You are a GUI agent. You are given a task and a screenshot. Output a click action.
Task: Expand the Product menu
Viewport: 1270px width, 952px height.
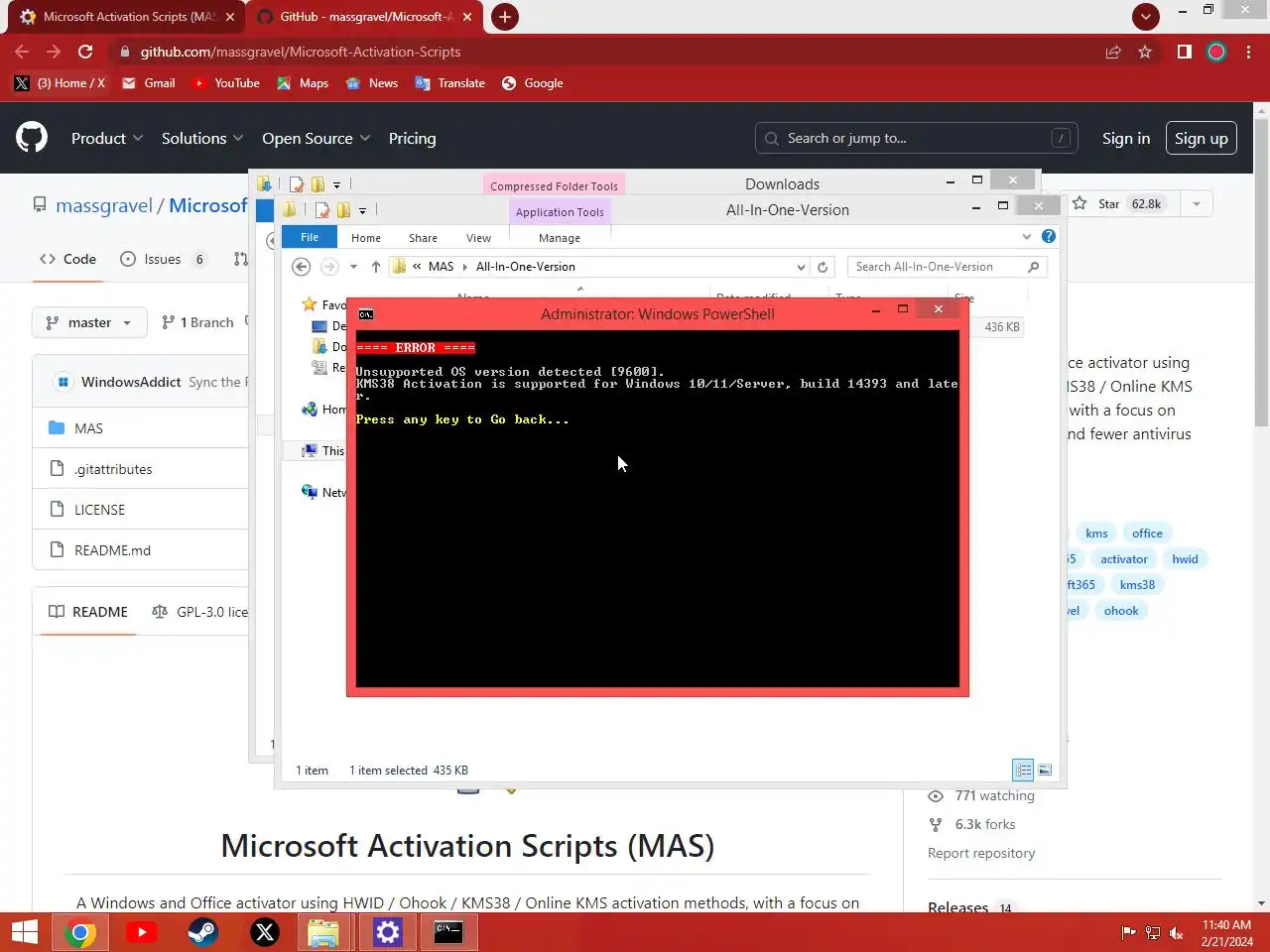pyautogui.click(x=107, y=138)
